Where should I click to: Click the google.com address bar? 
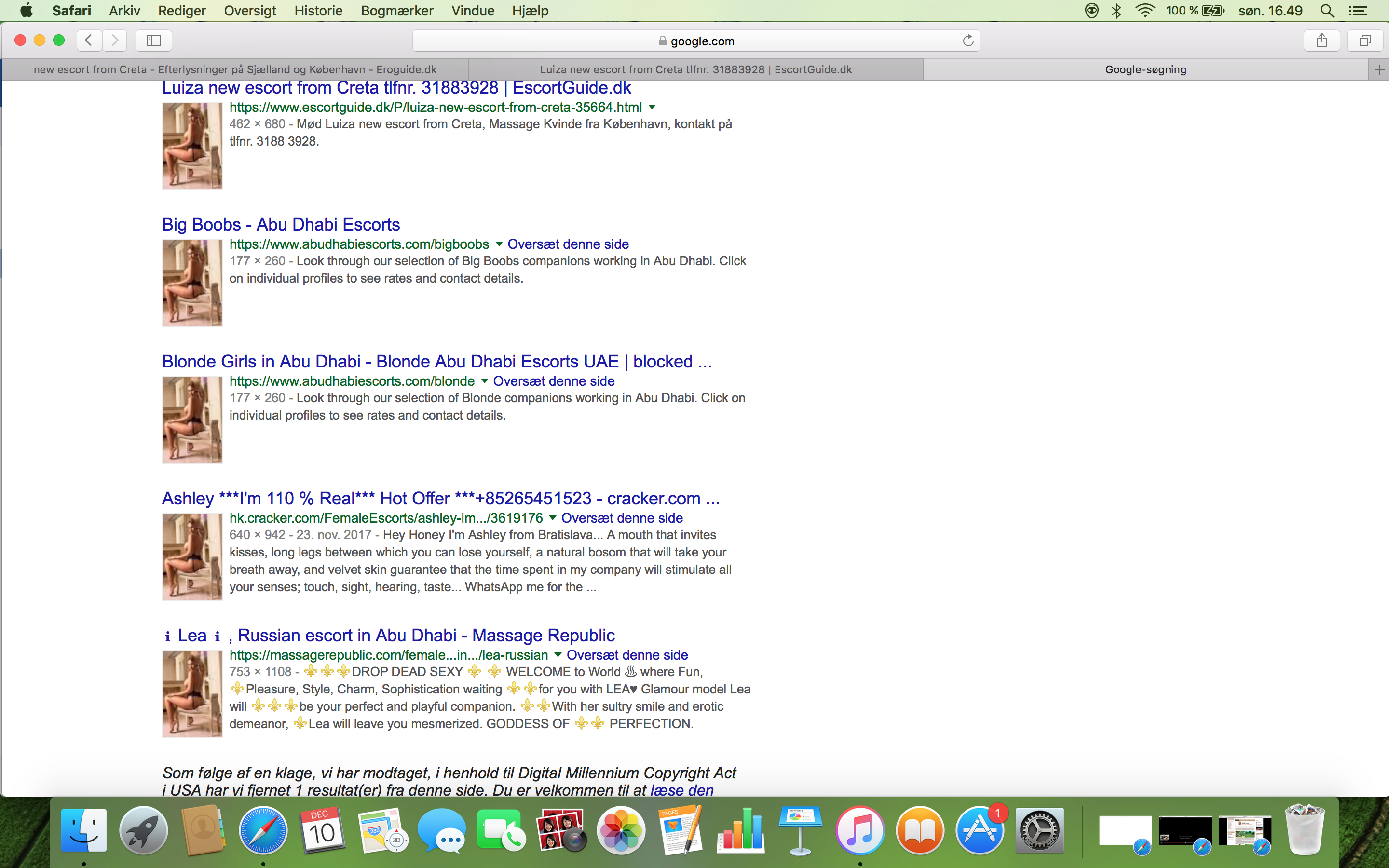[x=696, y=41]
